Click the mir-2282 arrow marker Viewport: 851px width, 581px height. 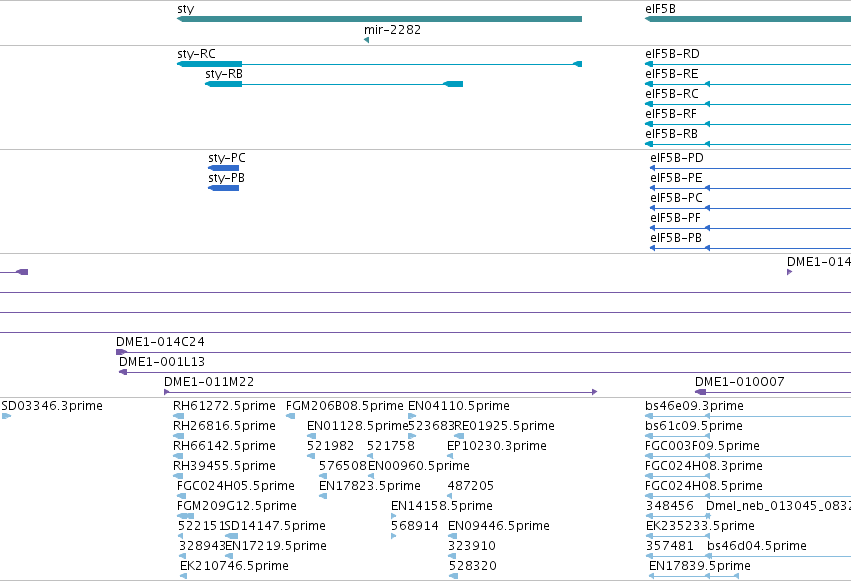point(366,40)
